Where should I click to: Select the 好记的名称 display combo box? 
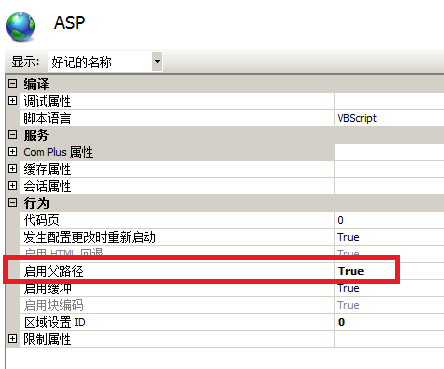[105, 62]
